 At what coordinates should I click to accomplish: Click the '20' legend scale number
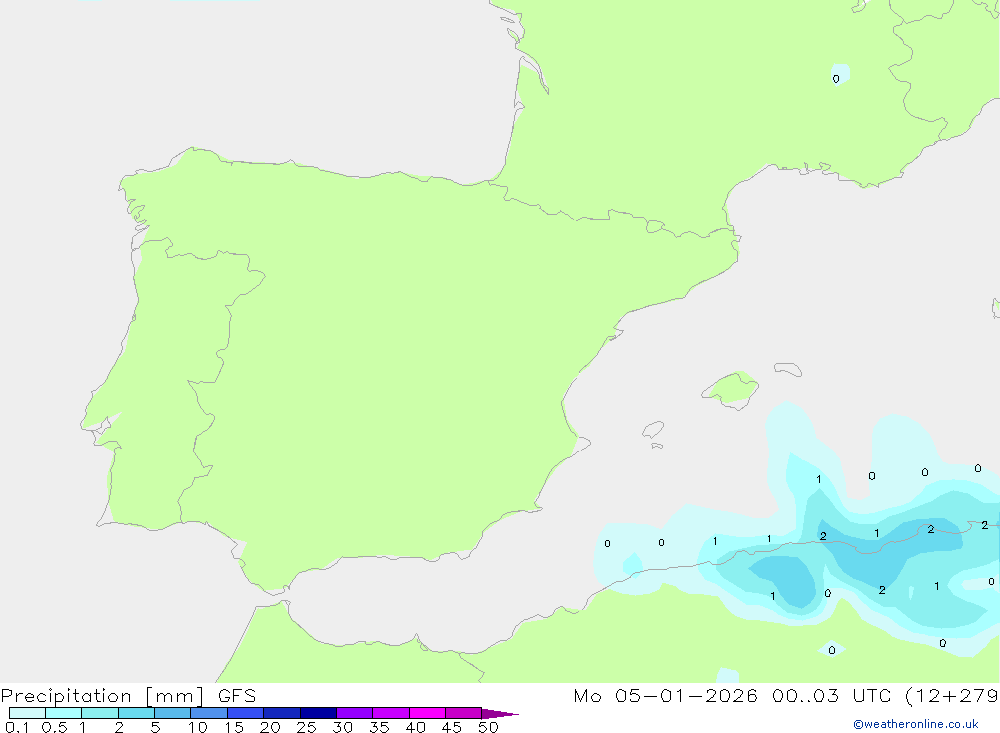pos(270,727)
